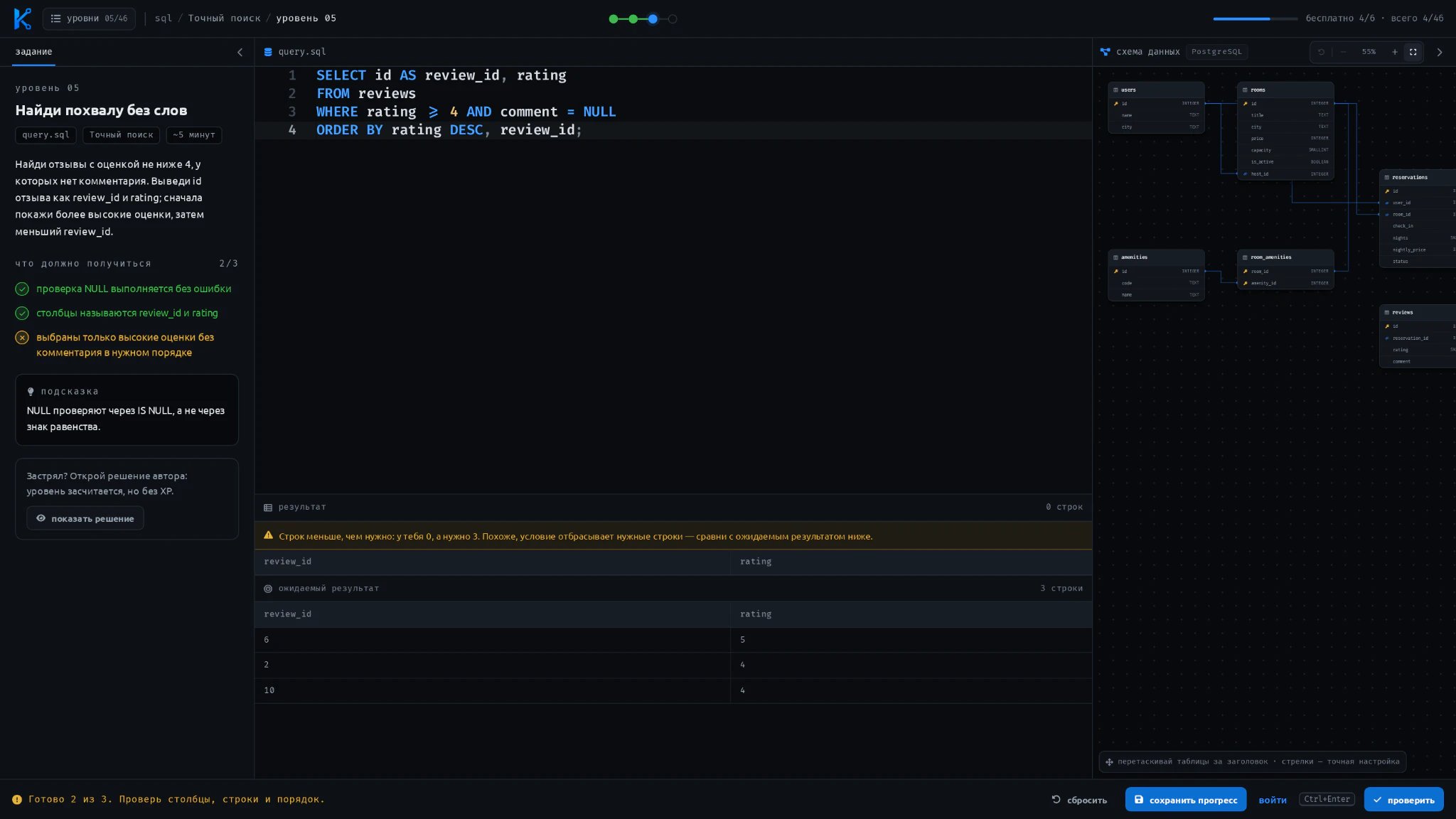Click the Точный поиск breadcrumb
The height and width of the screenshot is (819, 1456).
pyautogui.click(x=224, y=18)
